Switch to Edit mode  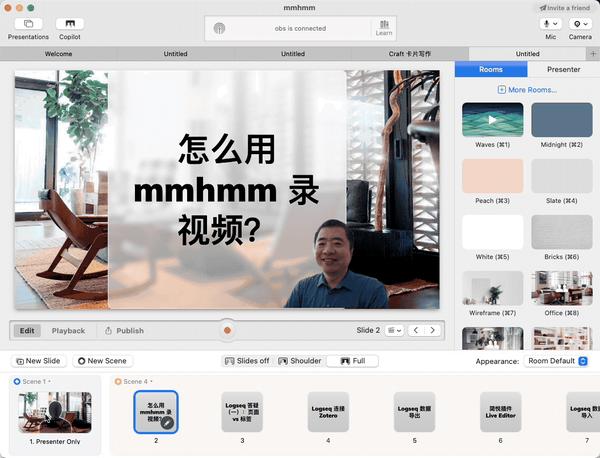[27, 331]
